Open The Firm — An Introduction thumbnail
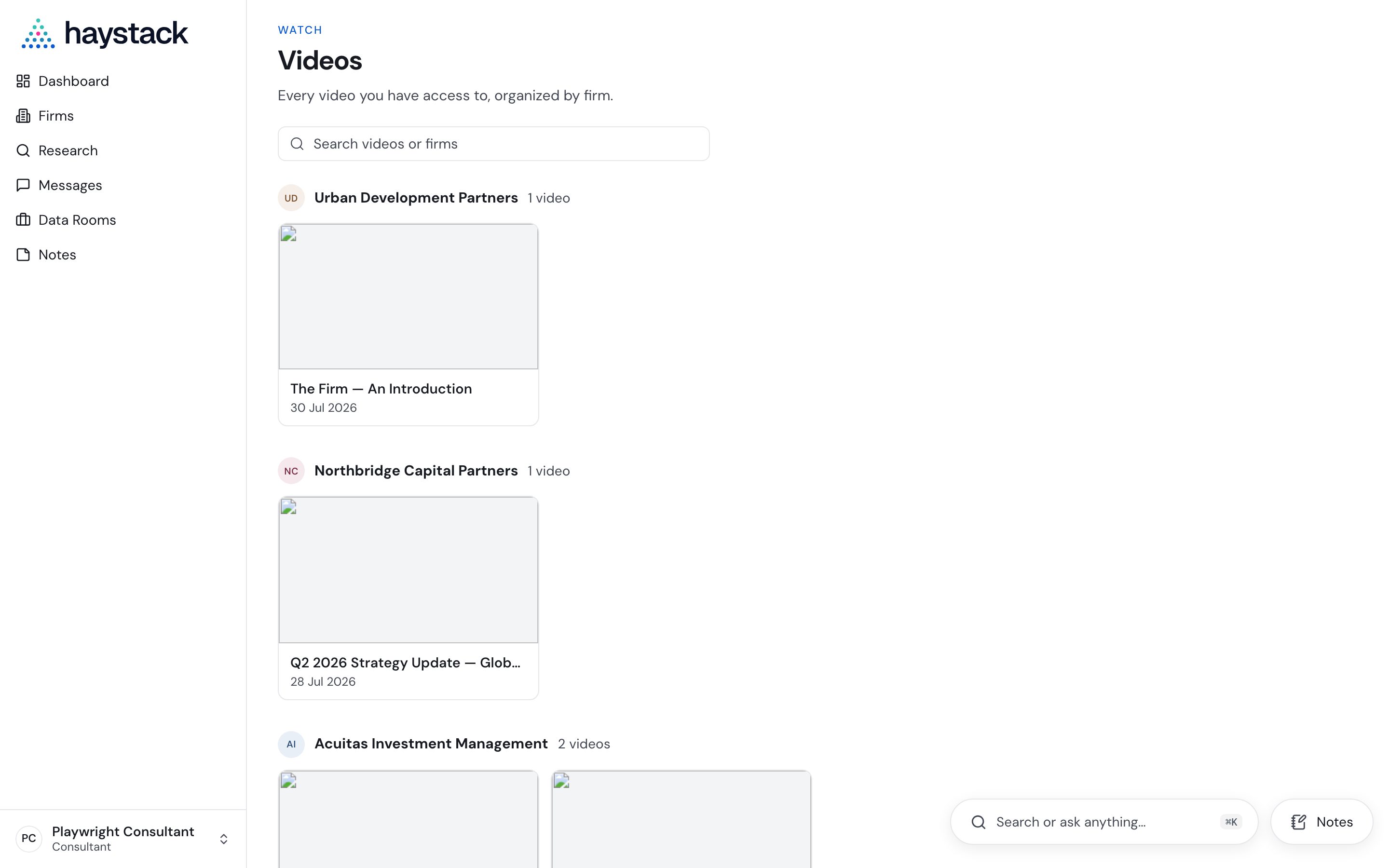This screenshot has width=1389, height=868. coord(408,296)
